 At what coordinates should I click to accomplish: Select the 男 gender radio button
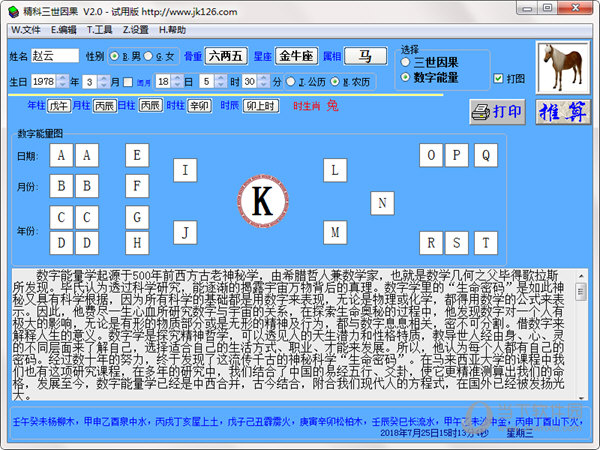pos(114,56)
